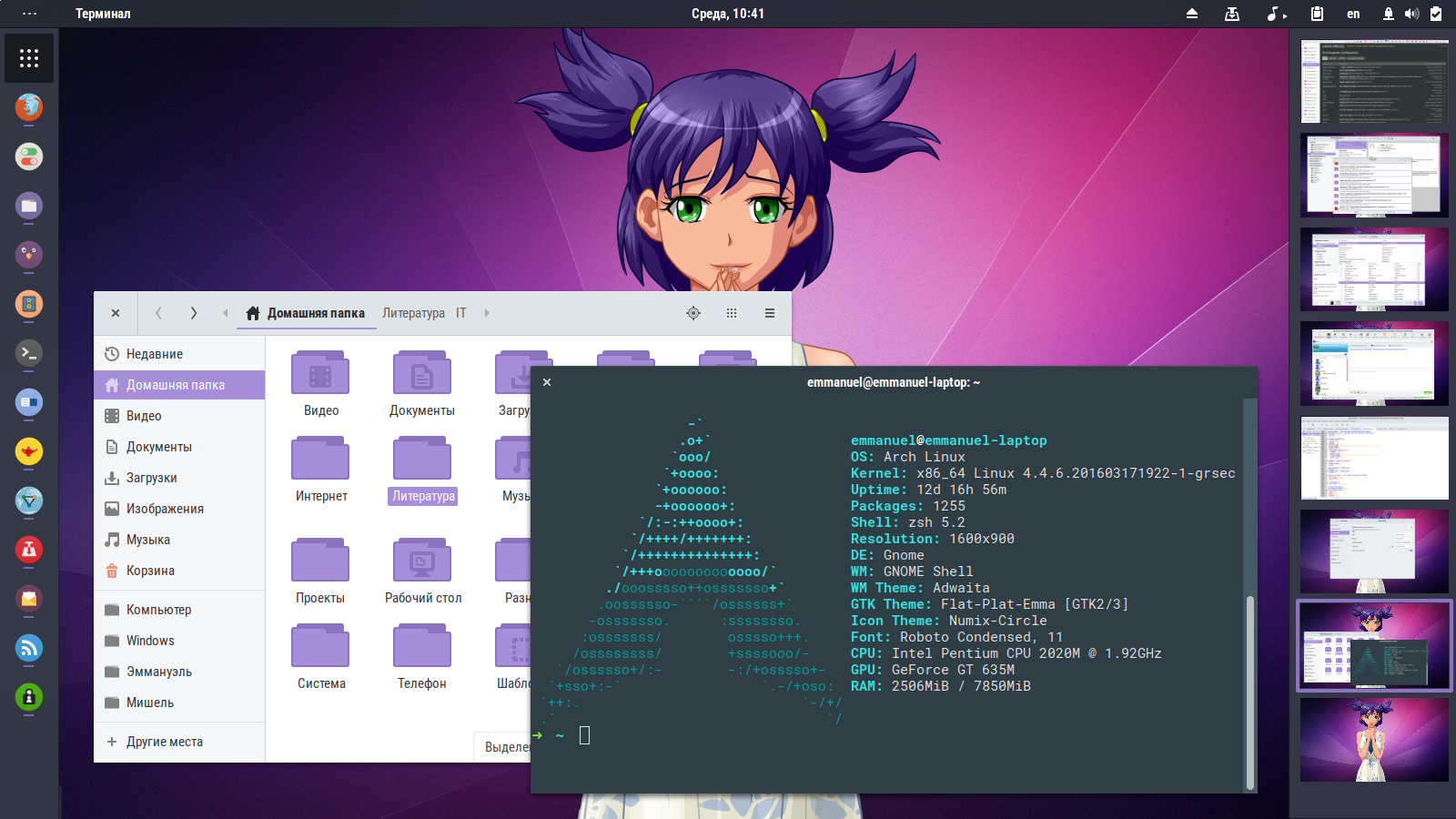
Task: Click the location target icon in Files toolbar
Action: (x=693, y=313)
